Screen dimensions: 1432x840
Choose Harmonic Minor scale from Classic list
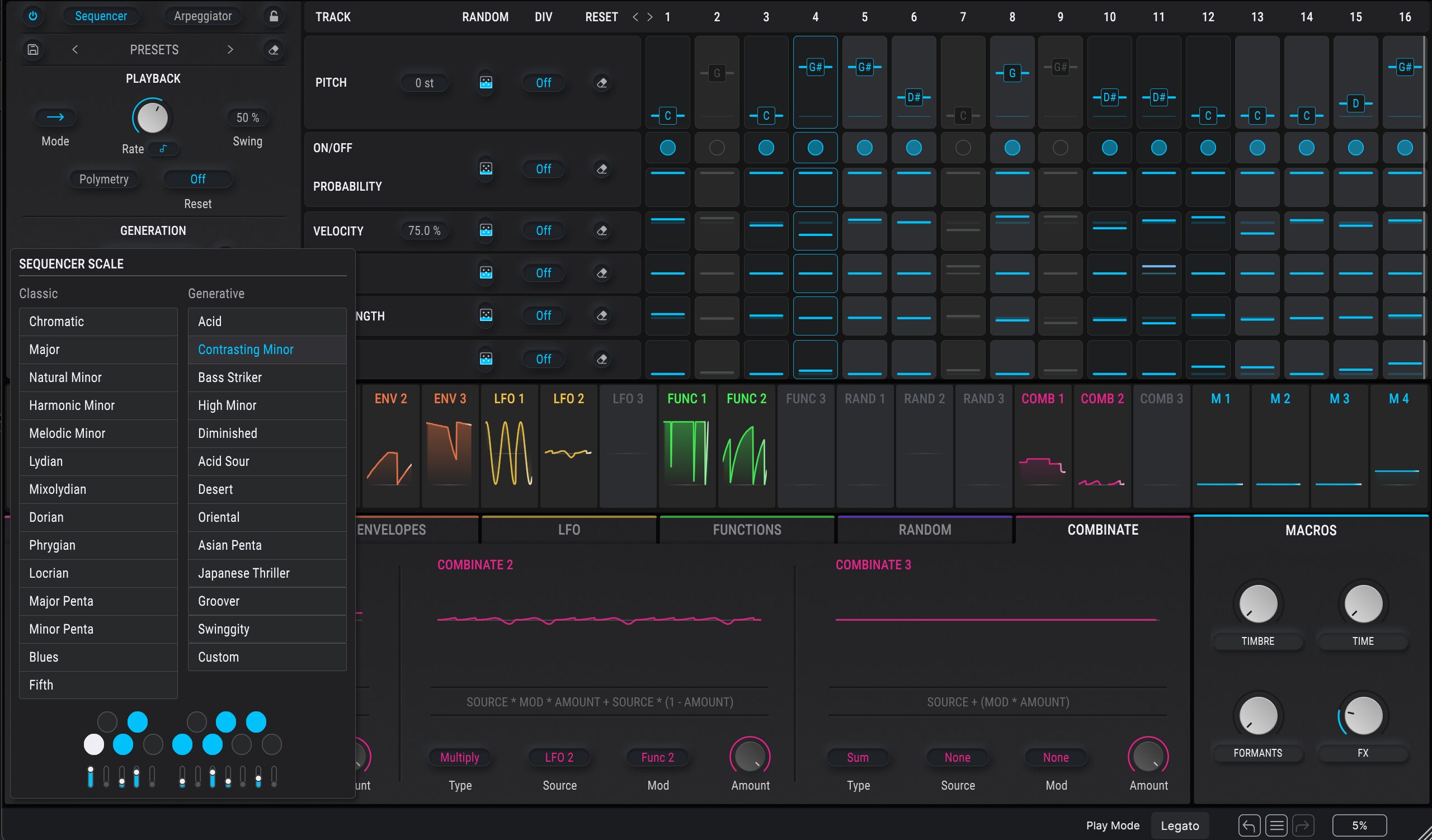98,405
